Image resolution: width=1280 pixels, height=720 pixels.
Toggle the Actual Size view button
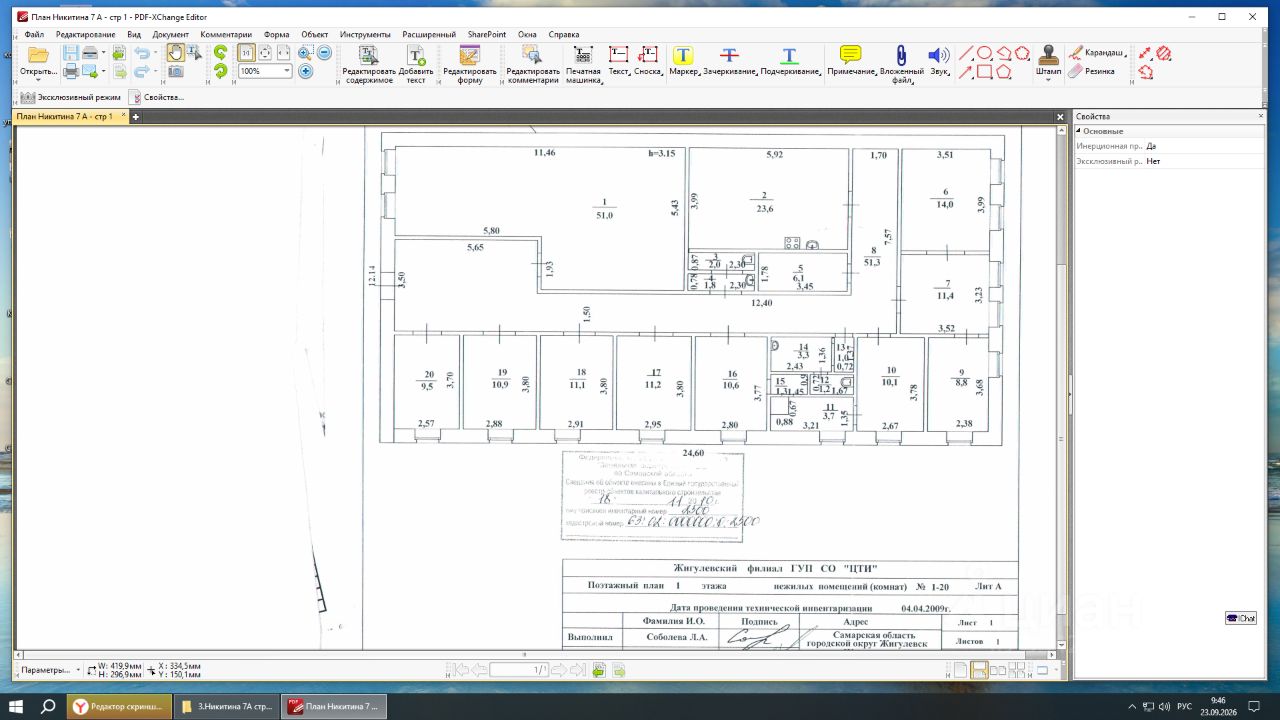(246, 53)
